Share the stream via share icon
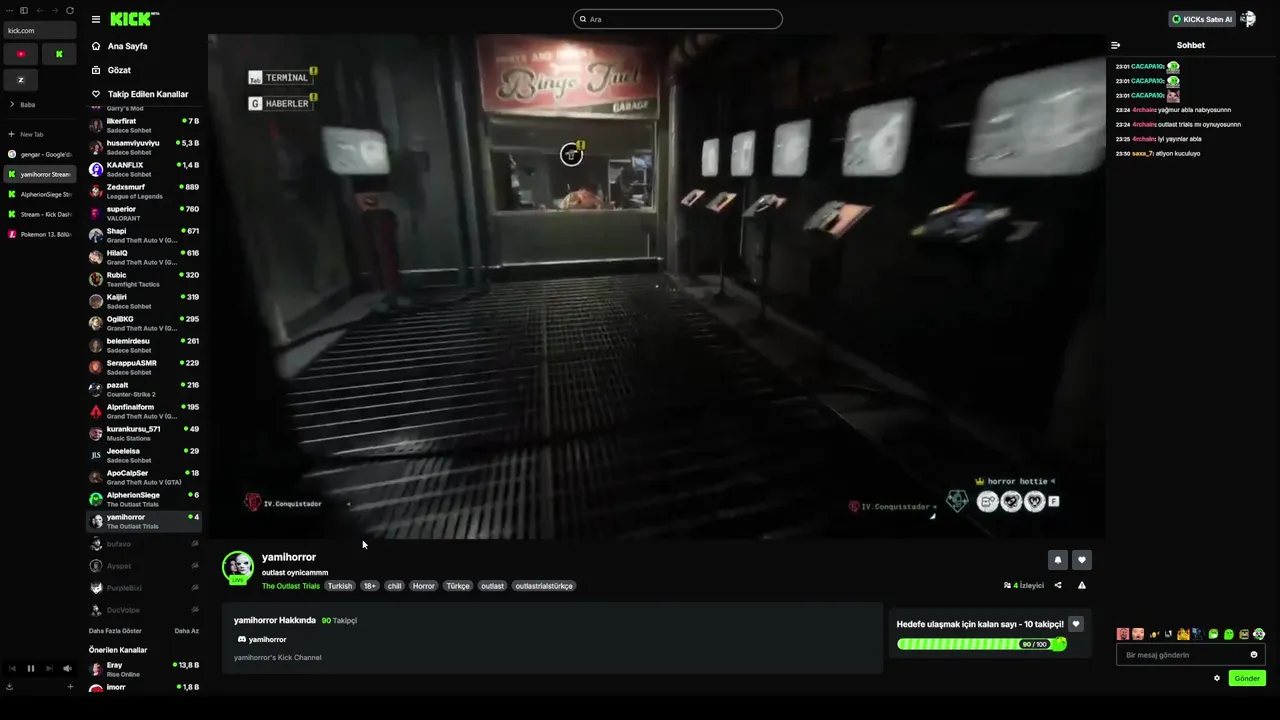 tap(1058, 586)
